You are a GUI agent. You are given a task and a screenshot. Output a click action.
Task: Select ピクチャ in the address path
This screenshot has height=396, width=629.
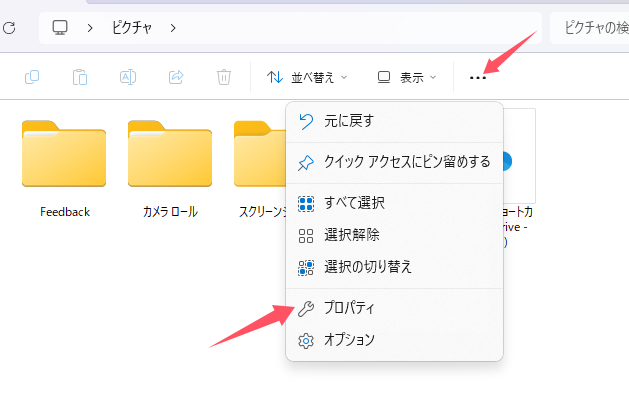[132, 28]
